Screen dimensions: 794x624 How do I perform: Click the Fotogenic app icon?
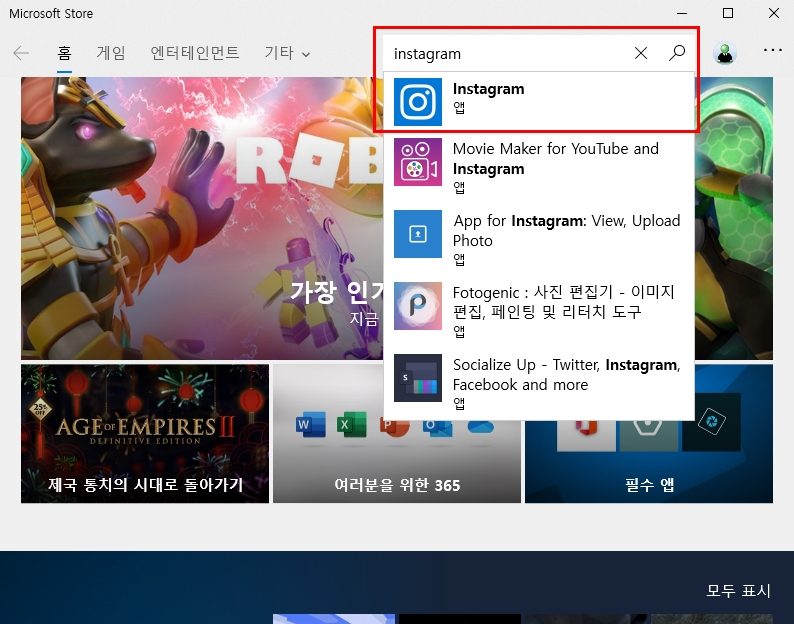coord(418,306)
